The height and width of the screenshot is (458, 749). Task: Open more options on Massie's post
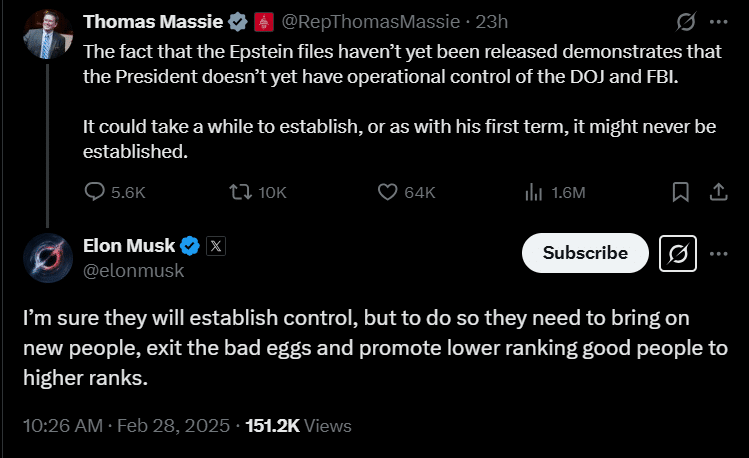[718, 22]
